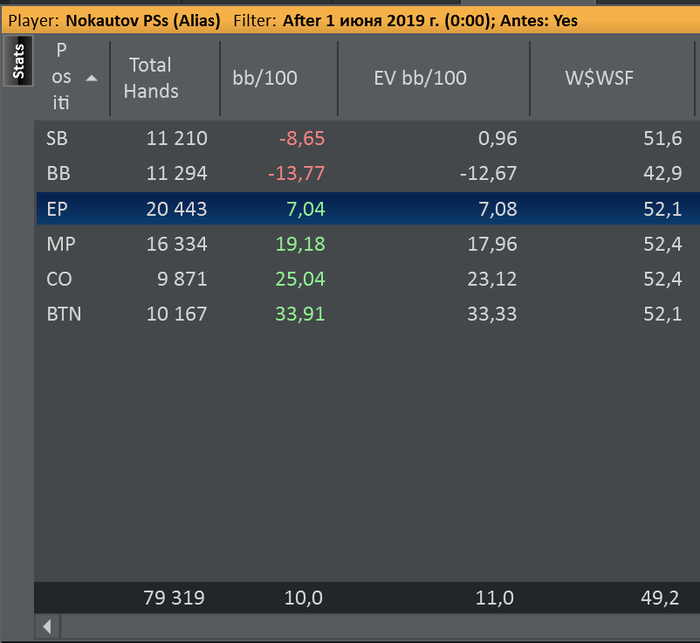Sort by Total Hands column header

click(150, 78)
